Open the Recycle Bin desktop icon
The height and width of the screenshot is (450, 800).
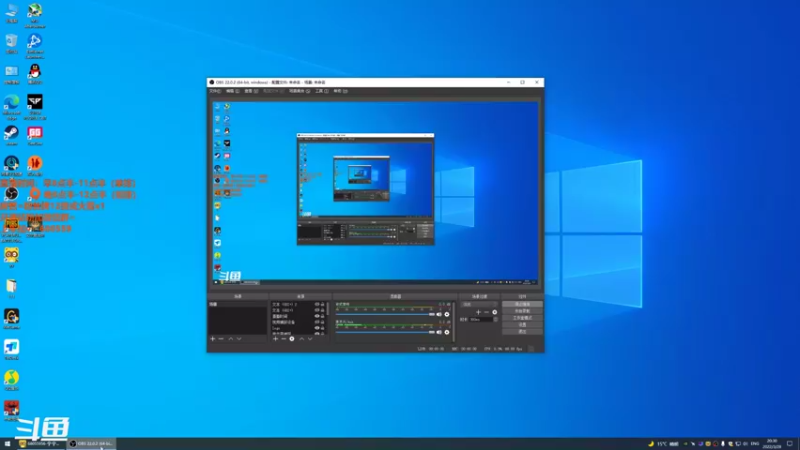(11, 43)
